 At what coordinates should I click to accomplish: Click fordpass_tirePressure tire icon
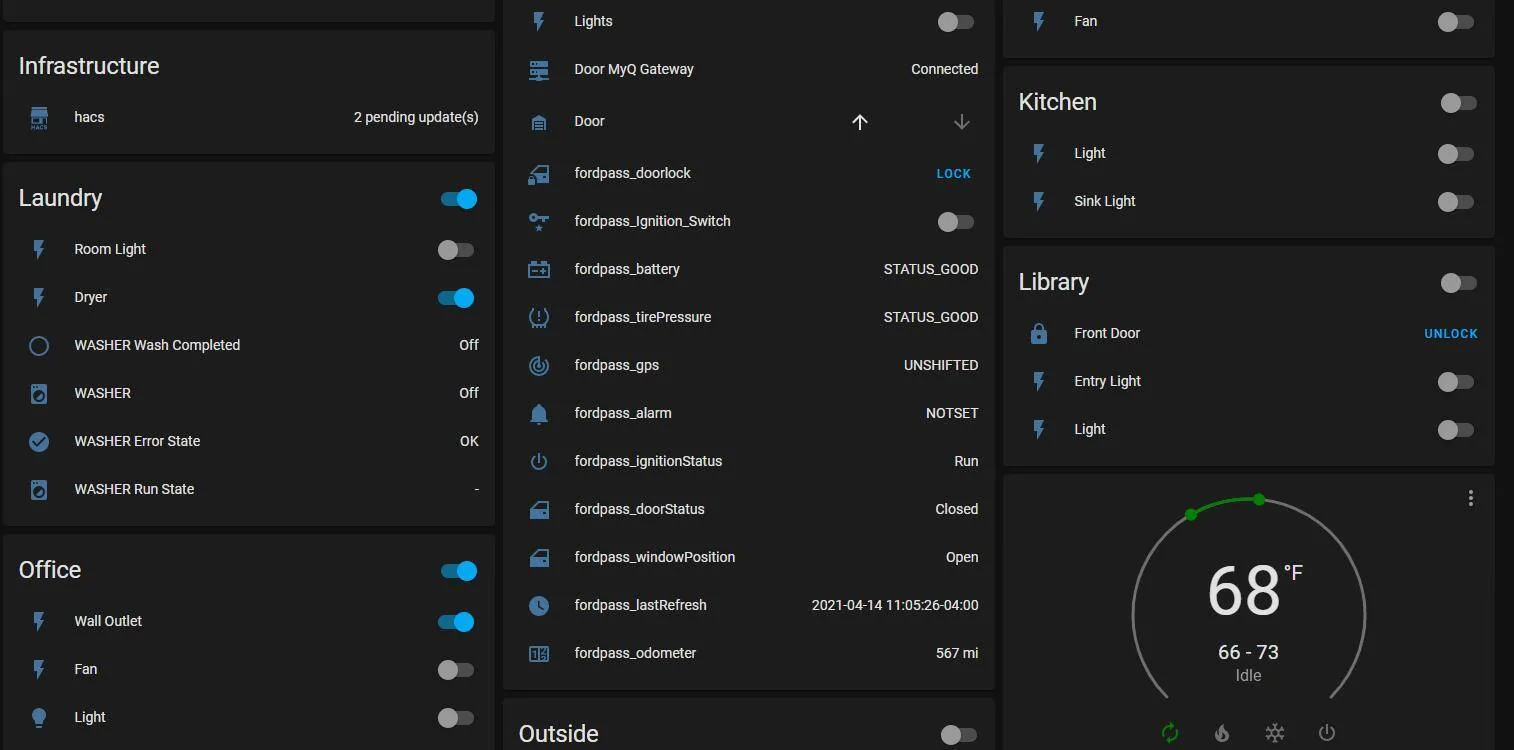click(539, 317)
